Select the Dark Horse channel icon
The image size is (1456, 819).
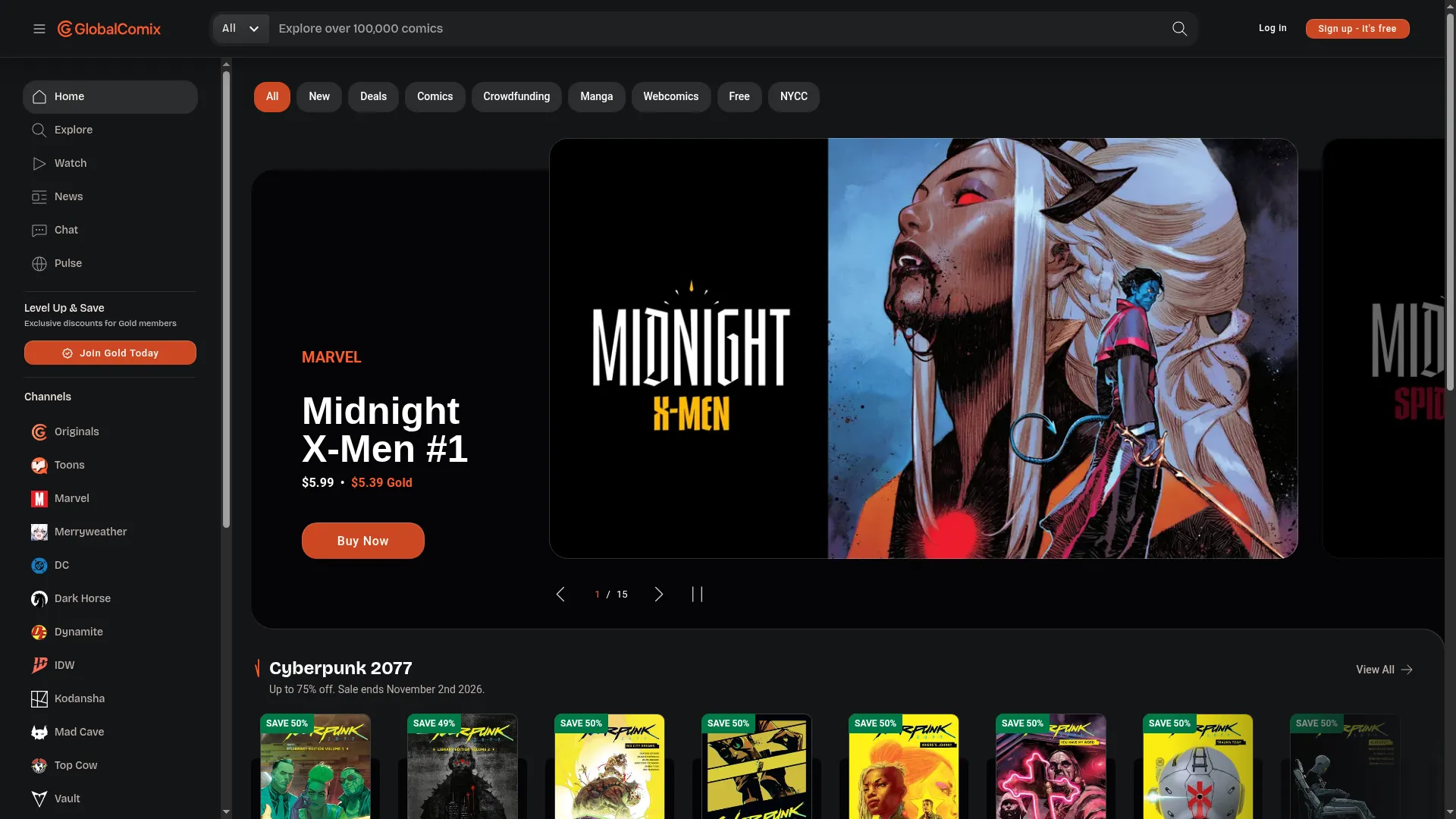pyautogui.click(x=39, y=598)
